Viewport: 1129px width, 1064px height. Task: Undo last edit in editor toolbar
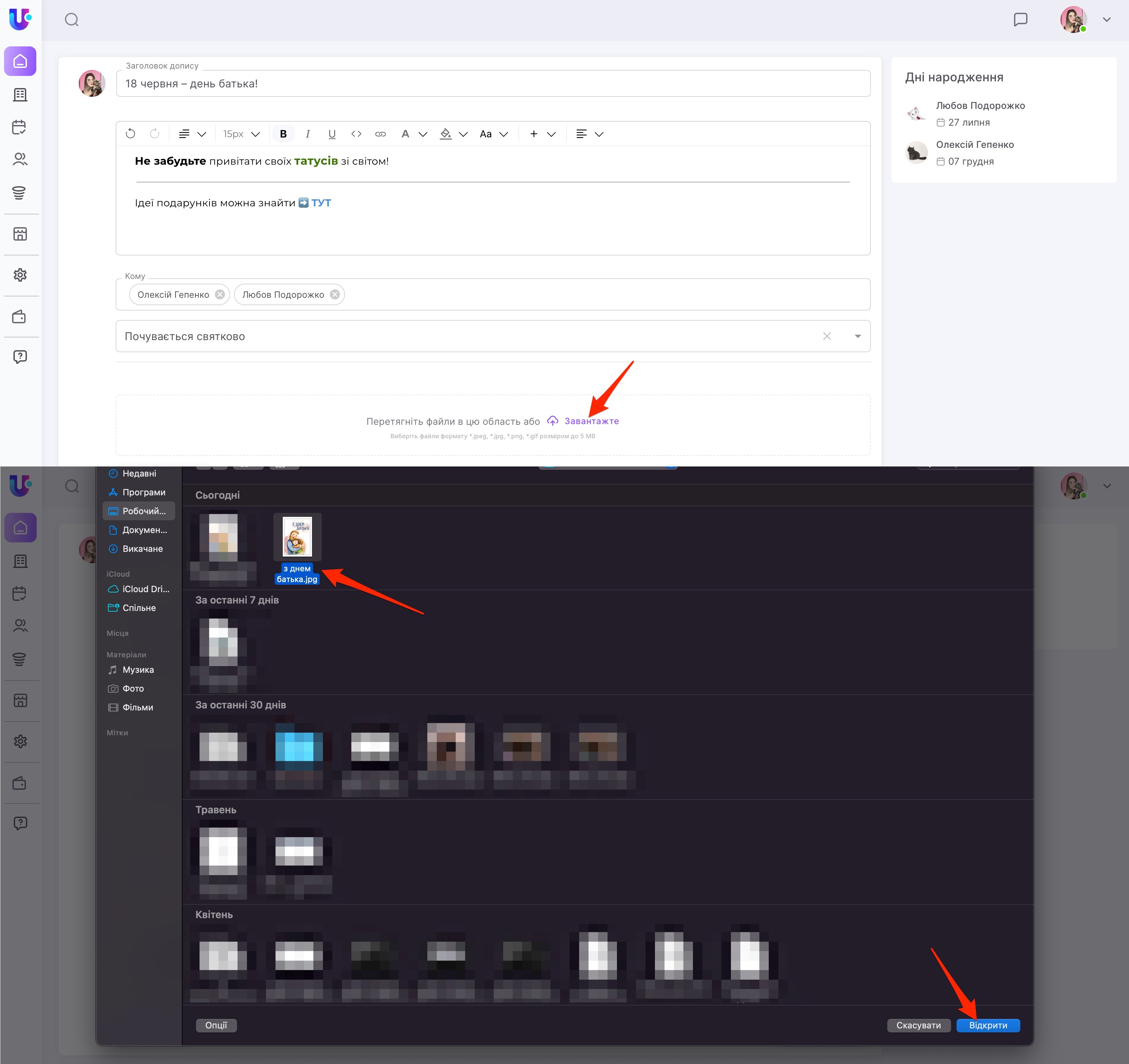(x=130, y=134)
